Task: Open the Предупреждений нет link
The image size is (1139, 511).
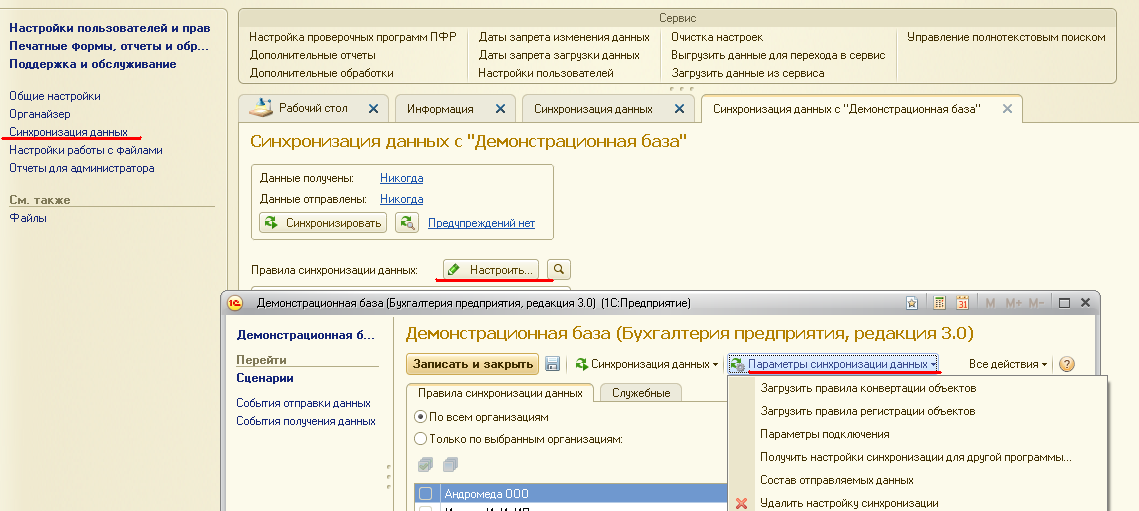Action: tap(481, 223)
